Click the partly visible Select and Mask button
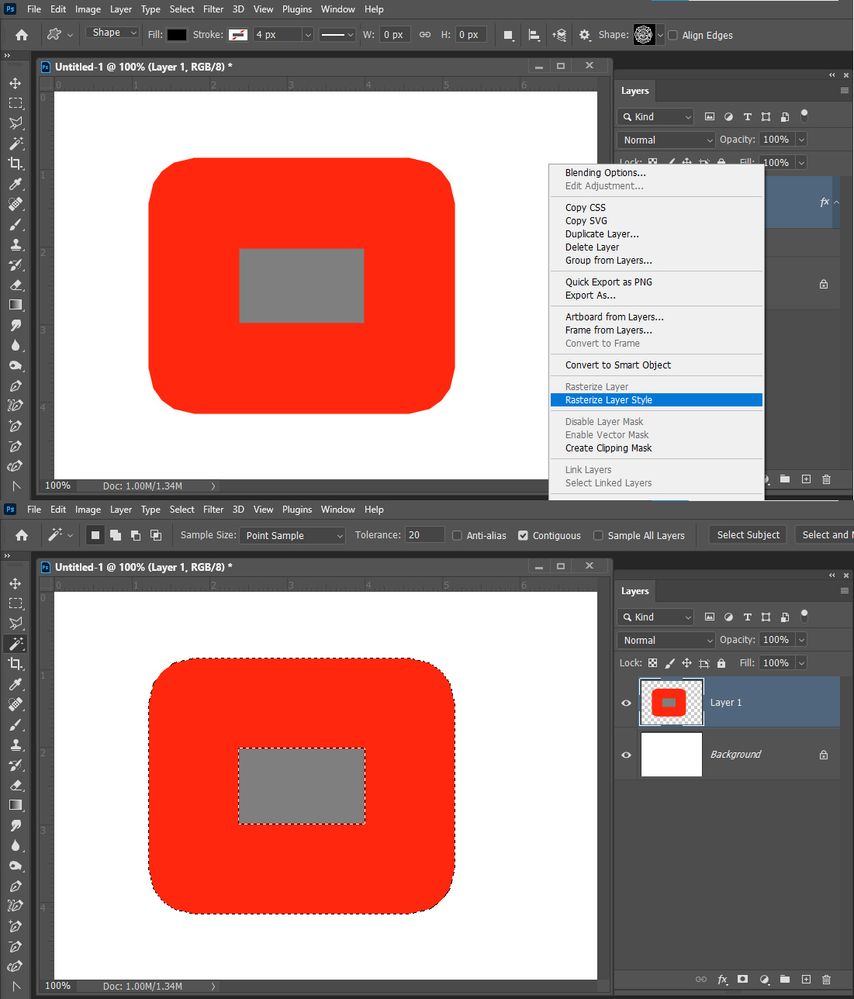Screen dimensions: 854x999 tap(825, 535)
